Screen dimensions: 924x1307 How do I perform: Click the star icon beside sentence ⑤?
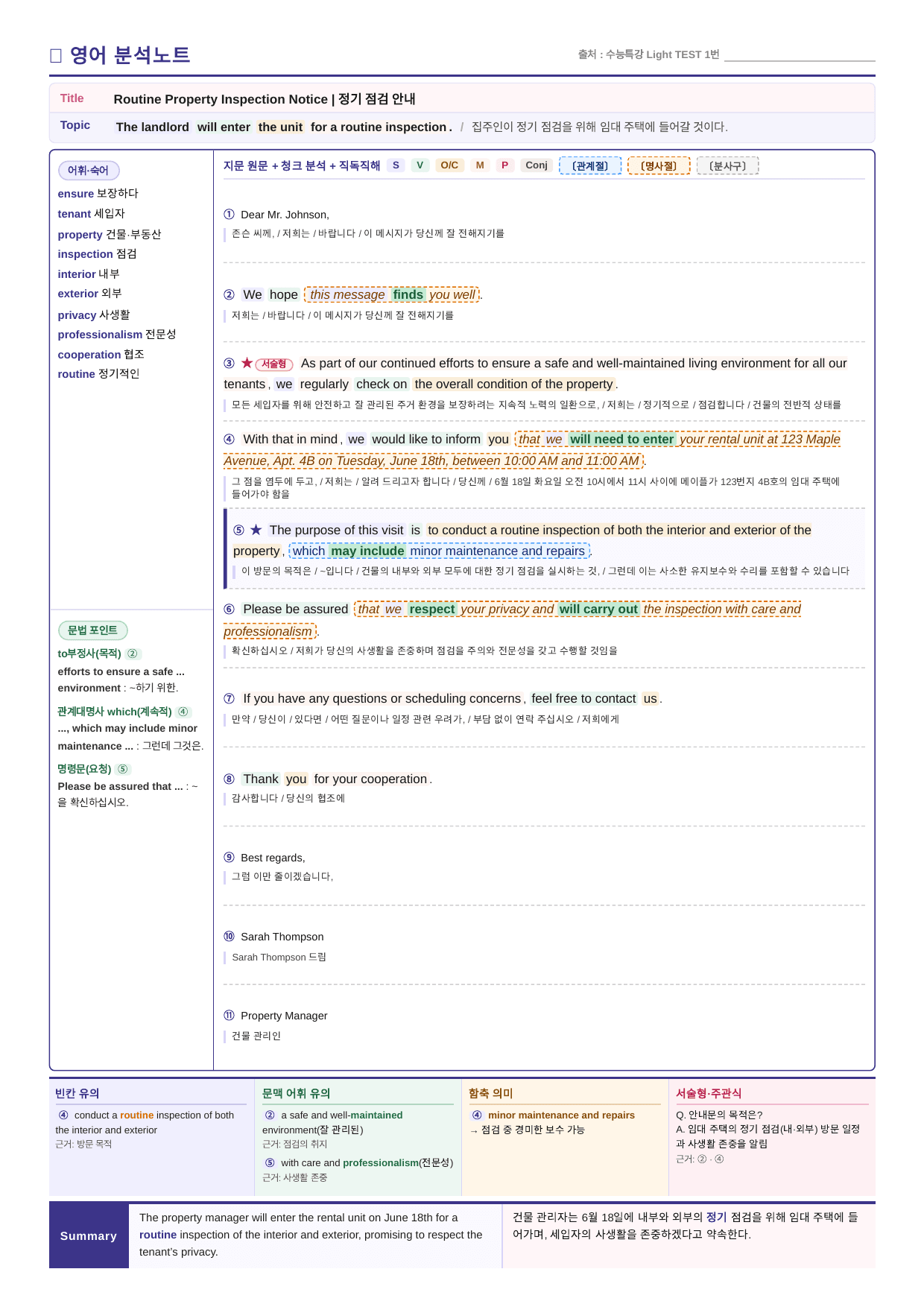pyautogui.click(x=256, y=530)
